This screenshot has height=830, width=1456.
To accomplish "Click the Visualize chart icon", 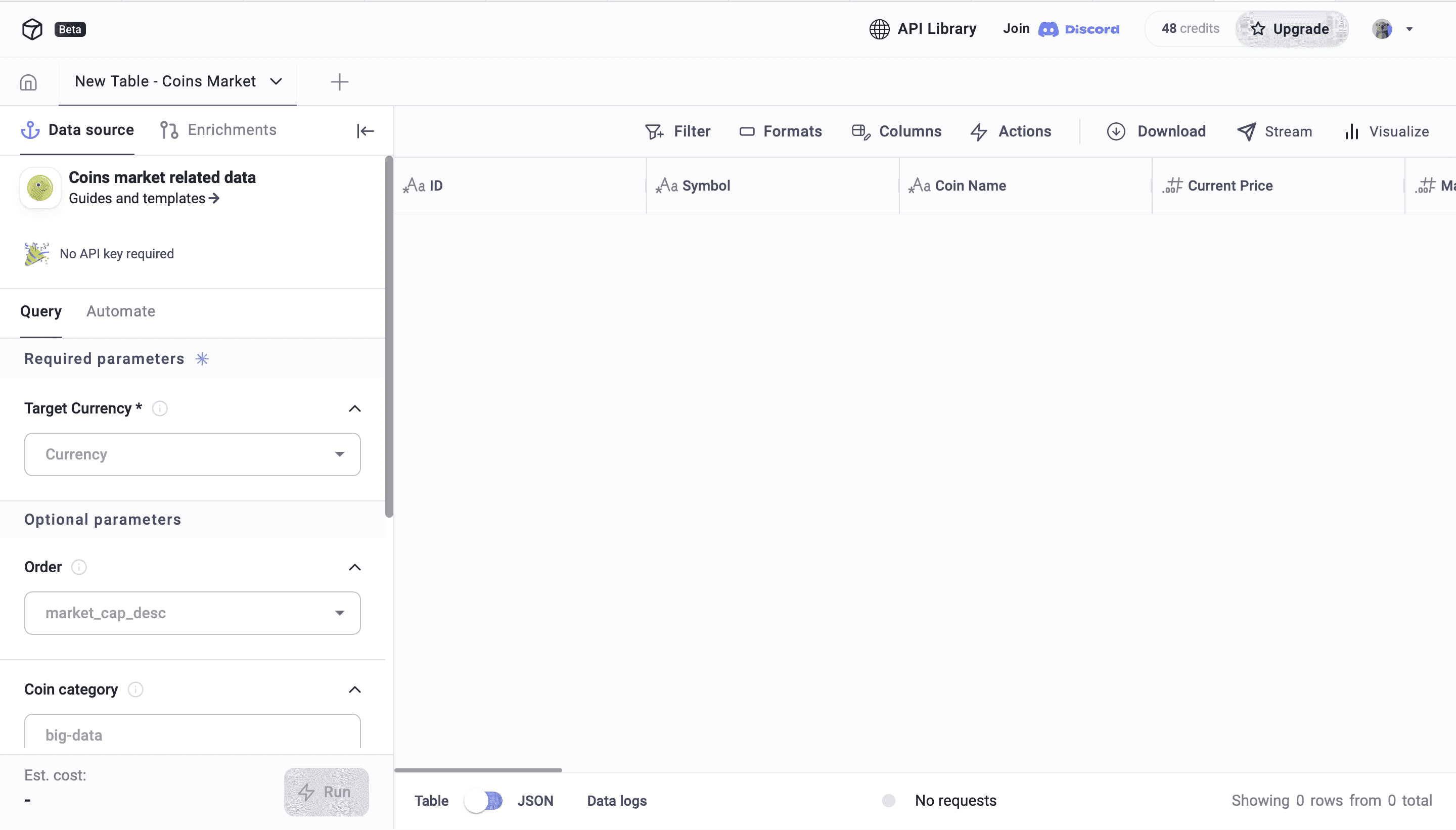I will tap(1352, 132).
